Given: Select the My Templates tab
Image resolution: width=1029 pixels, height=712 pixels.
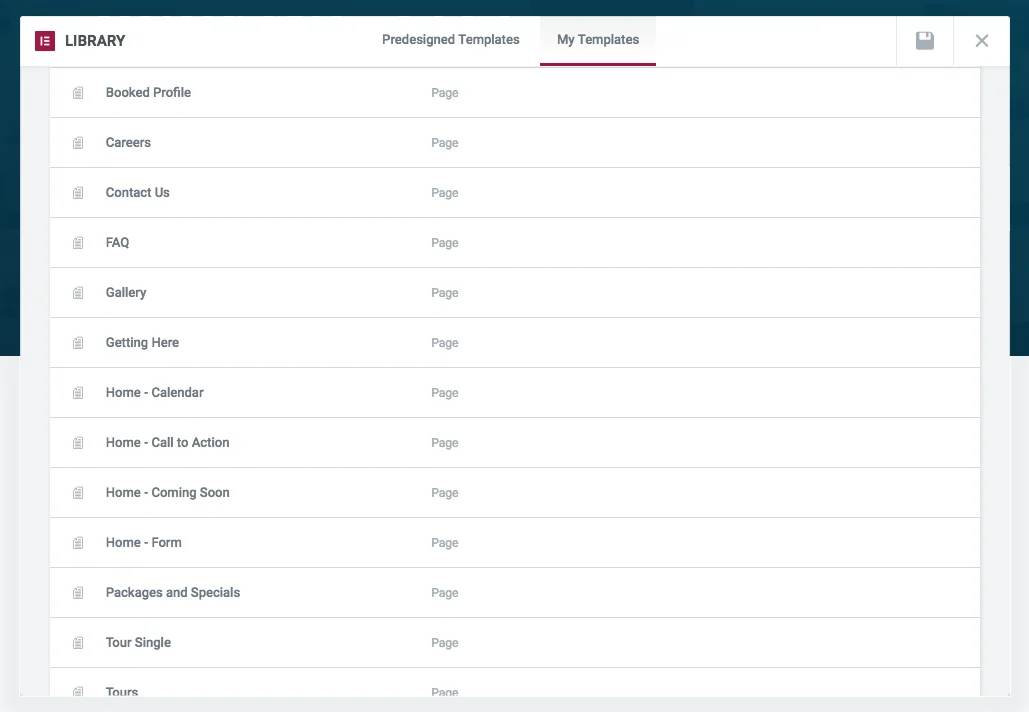Looking at the screenshot, I should pos(597,40).
